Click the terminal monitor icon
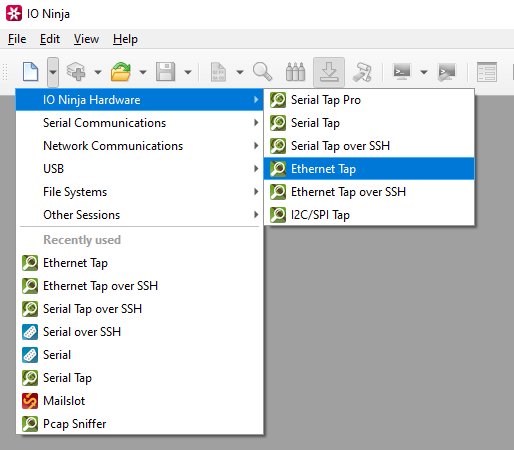This screenshot has height=450, width=514. (x=402, y=72)
